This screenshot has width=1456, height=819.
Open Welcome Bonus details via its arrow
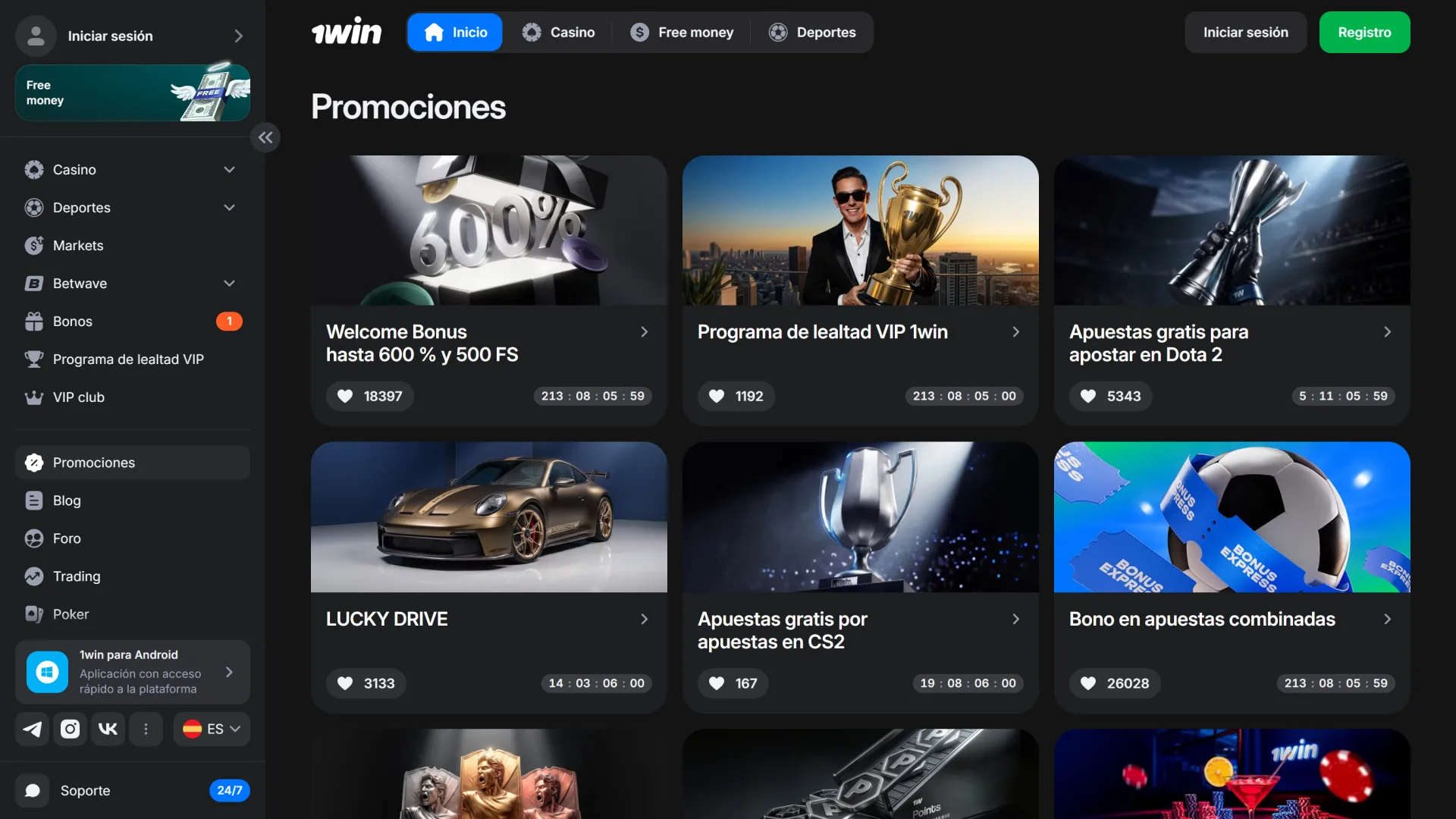click(x=644, y=331)
